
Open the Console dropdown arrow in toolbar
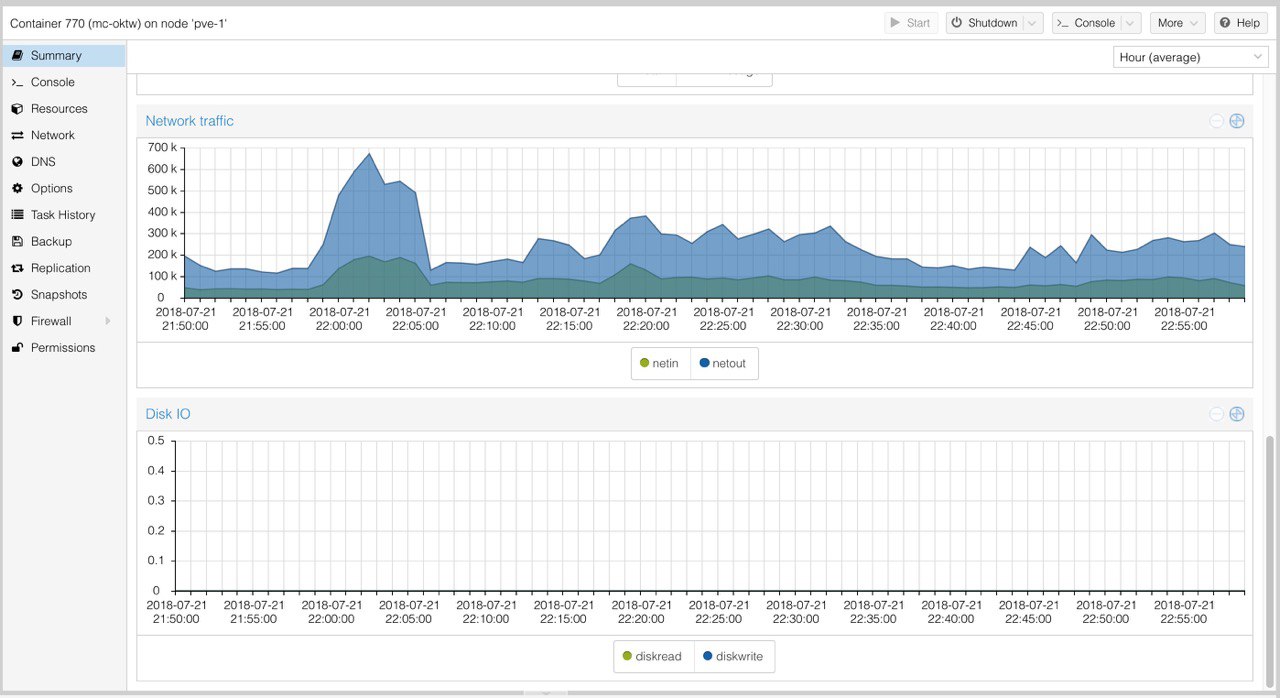coord(1130,23)
